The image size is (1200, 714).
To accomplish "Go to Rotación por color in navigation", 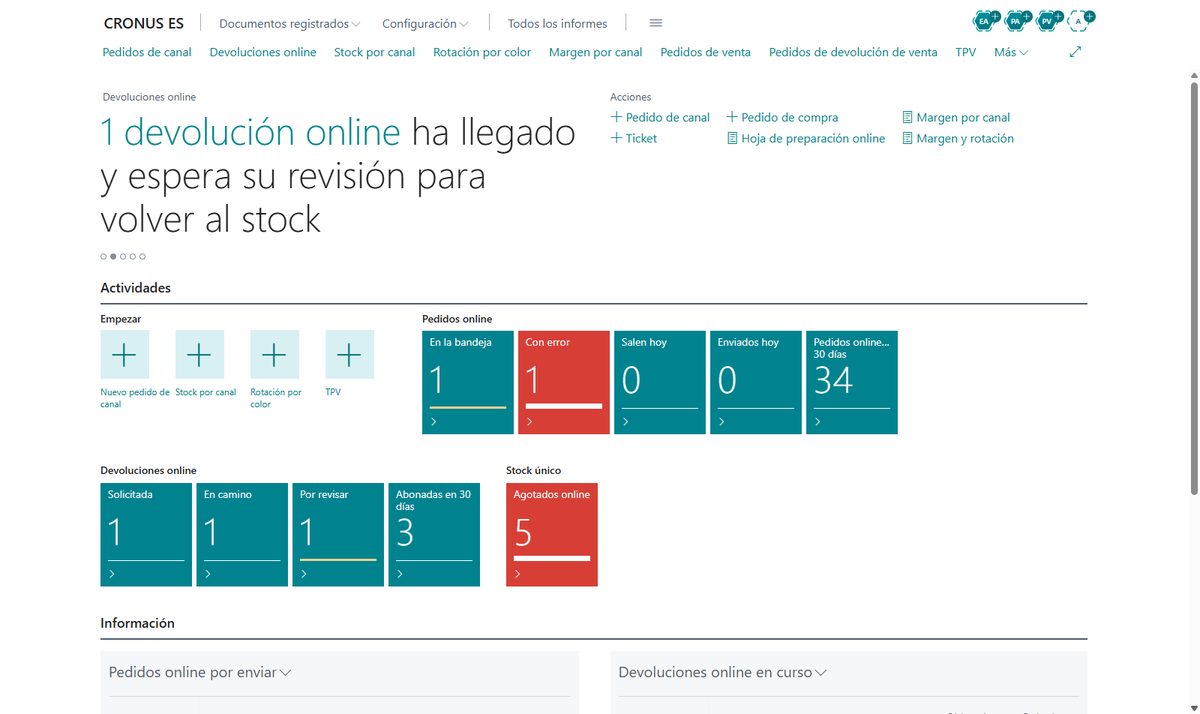I will pos(482,52).
